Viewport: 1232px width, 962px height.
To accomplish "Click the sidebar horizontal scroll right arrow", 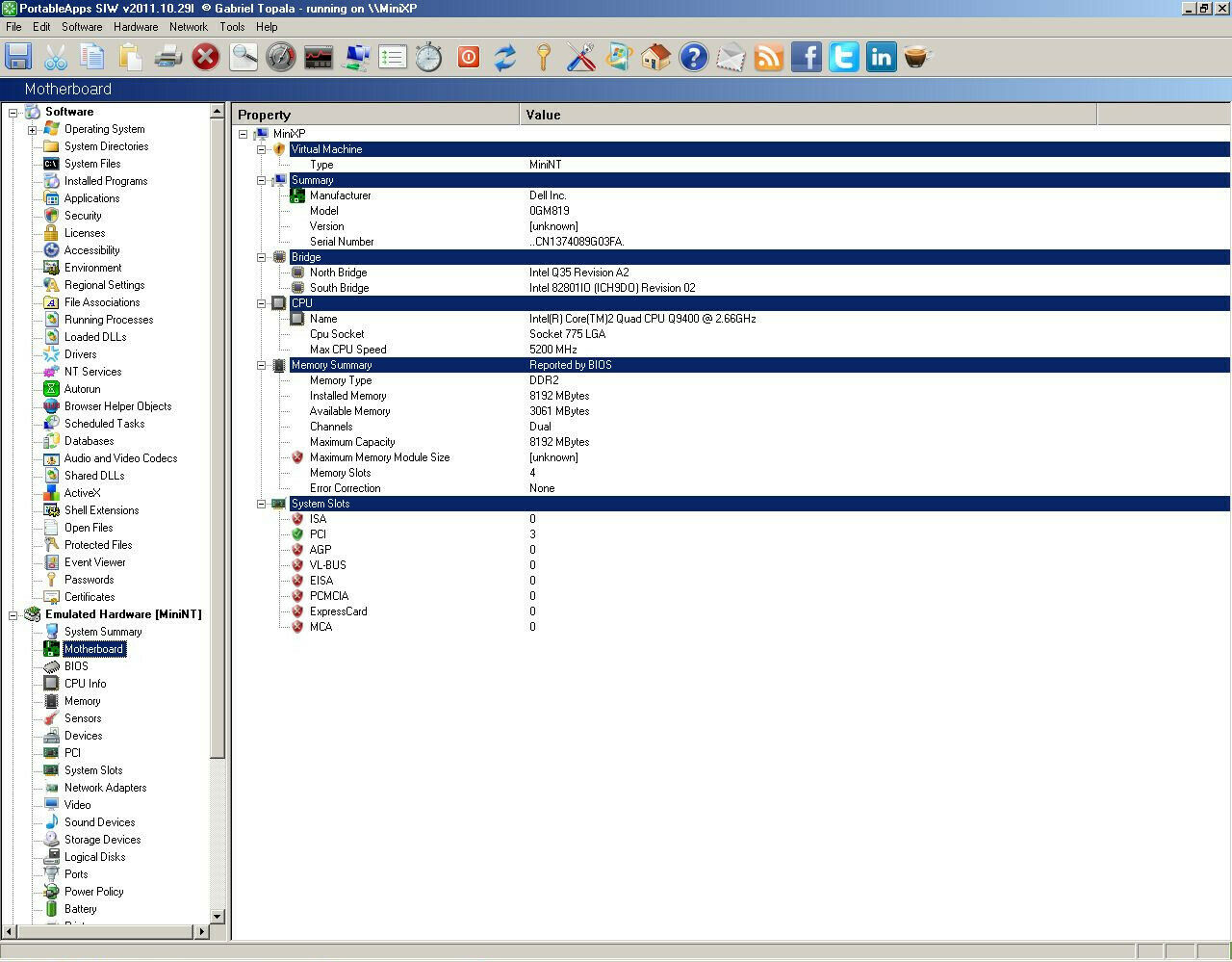I will (202, 931).
